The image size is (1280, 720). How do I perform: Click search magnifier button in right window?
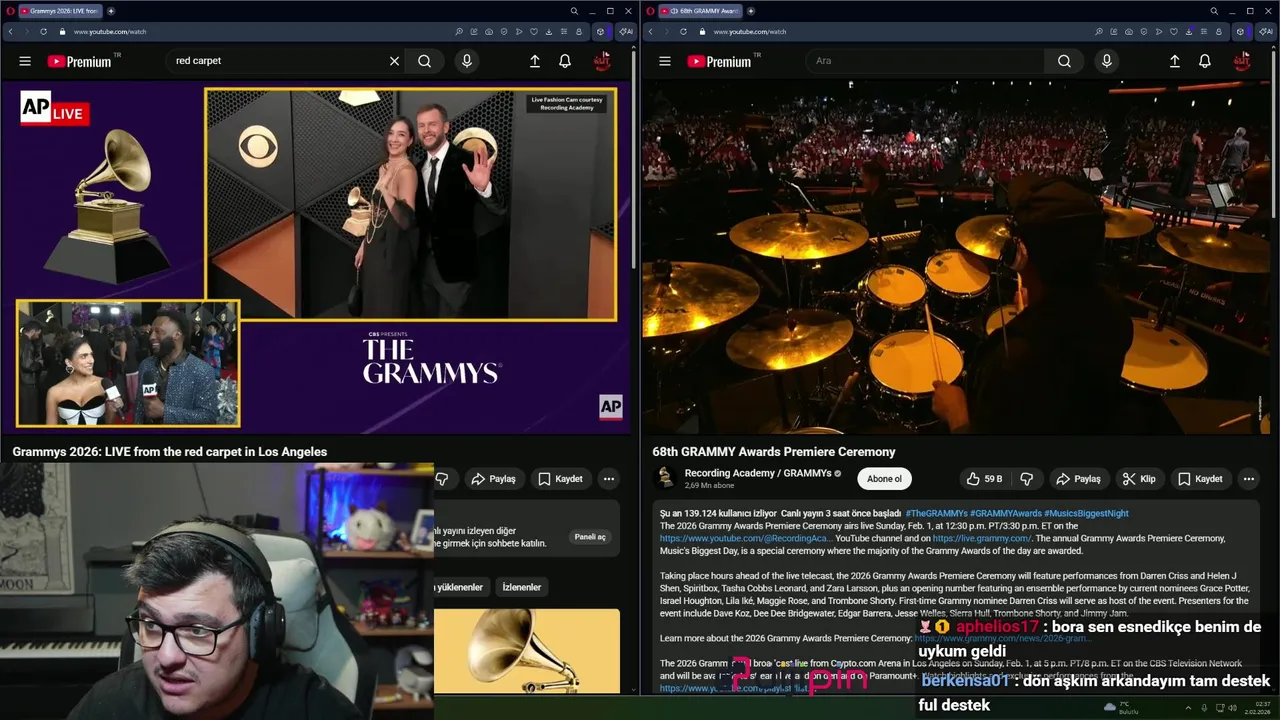tap(1065, 61)
